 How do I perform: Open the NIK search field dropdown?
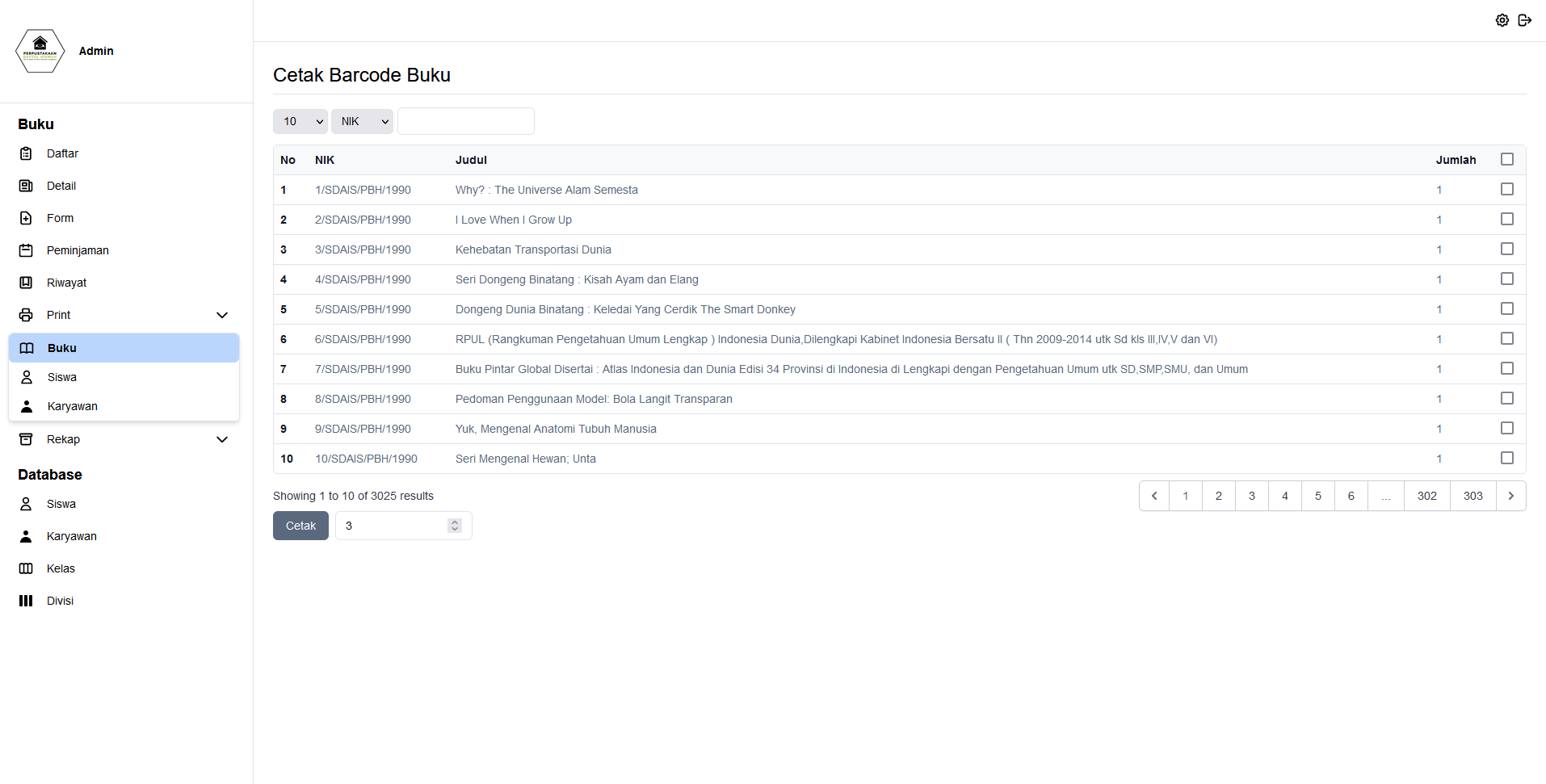[361, 121]
